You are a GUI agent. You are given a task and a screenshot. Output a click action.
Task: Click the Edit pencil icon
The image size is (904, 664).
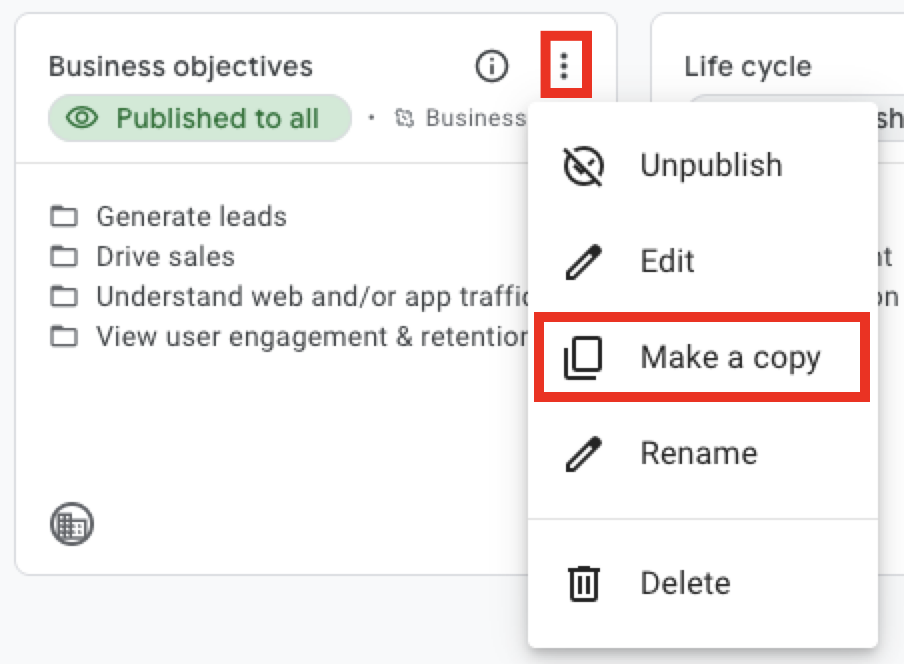click(x=583, y=262)
